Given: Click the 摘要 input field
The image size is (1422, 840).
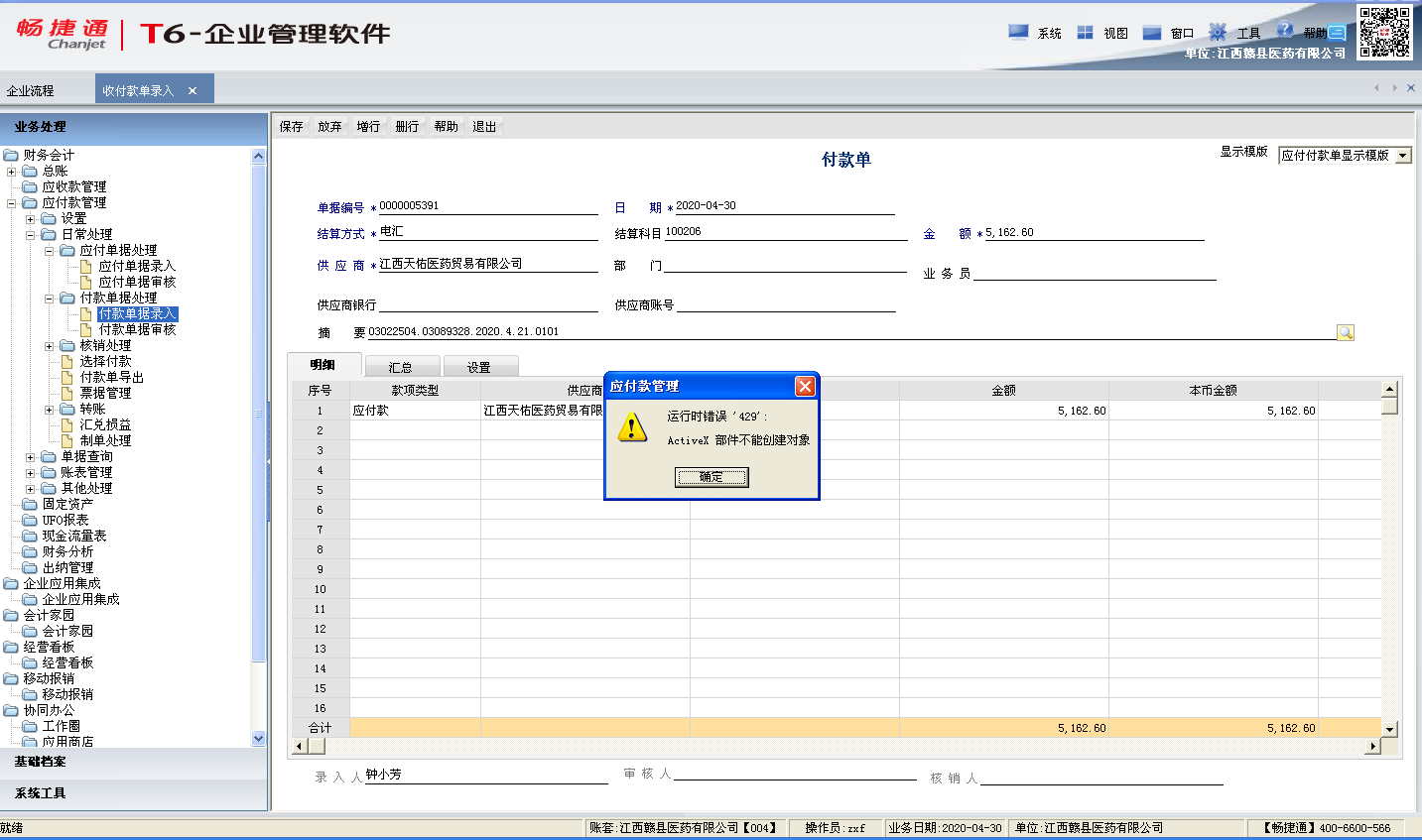Looking at the screenshot, I should tap(851, 331).
